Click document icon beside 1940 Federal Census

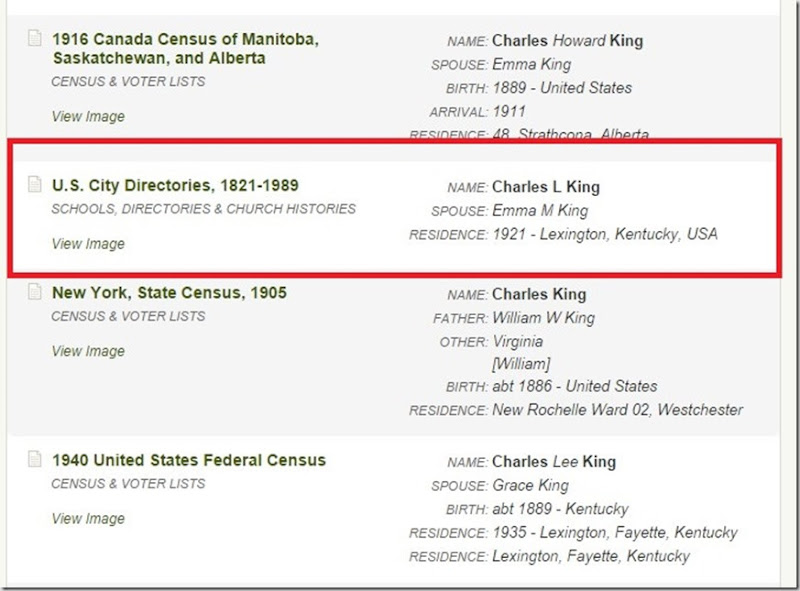click(x=35, y=460)
